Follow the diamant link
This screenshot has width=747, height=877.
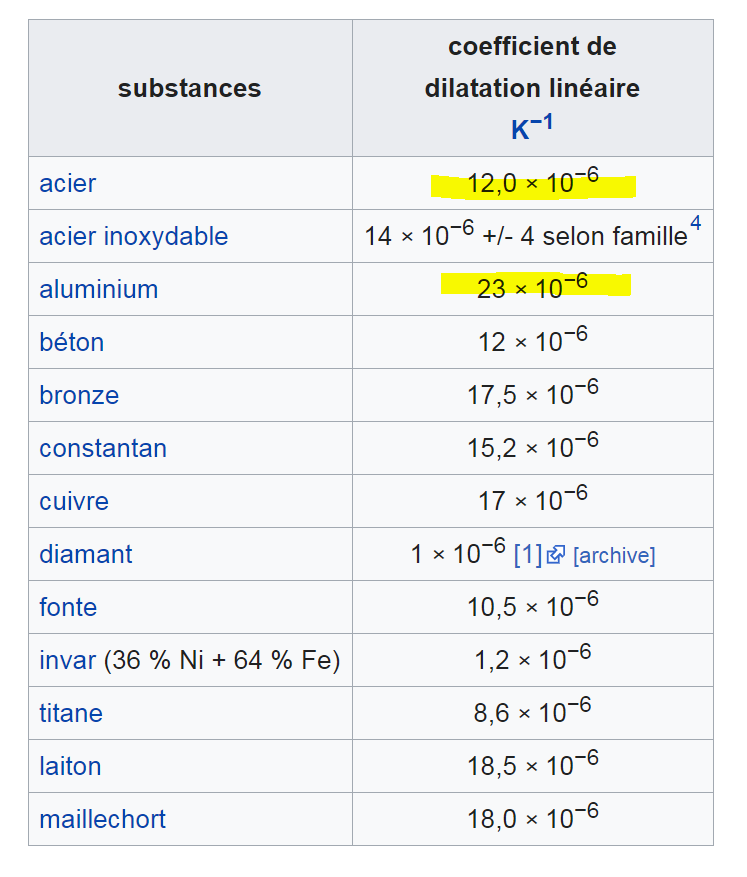(x=85, y=555)
